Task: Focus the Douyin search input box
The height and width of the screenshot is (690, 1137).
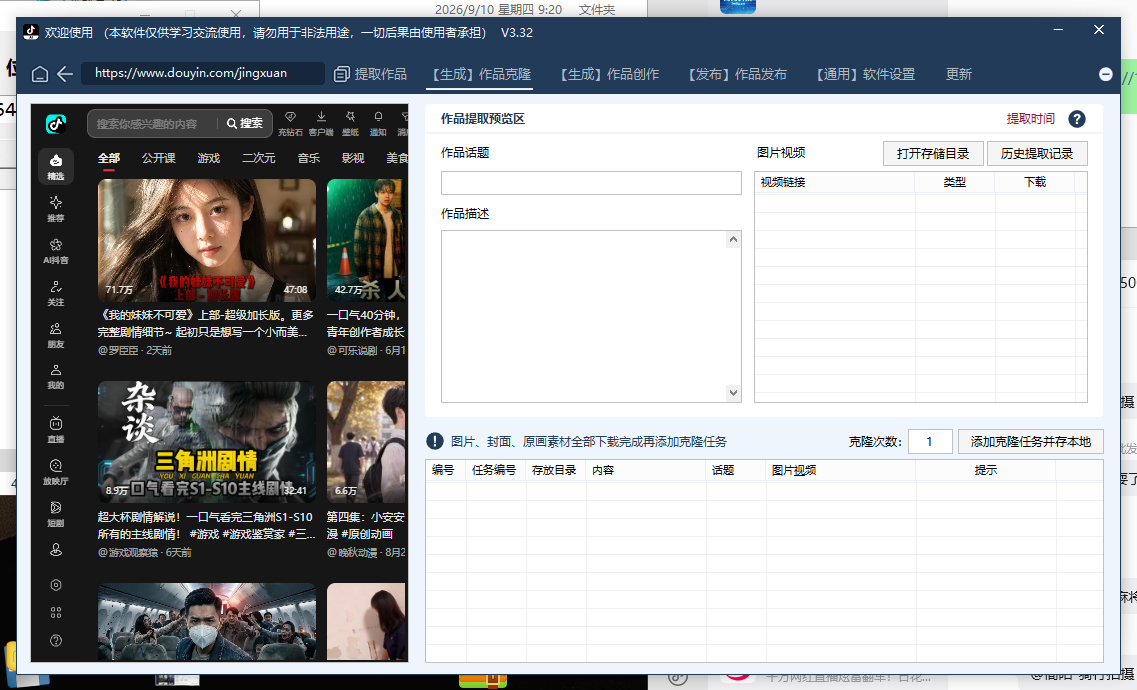Action: point(154,124)
